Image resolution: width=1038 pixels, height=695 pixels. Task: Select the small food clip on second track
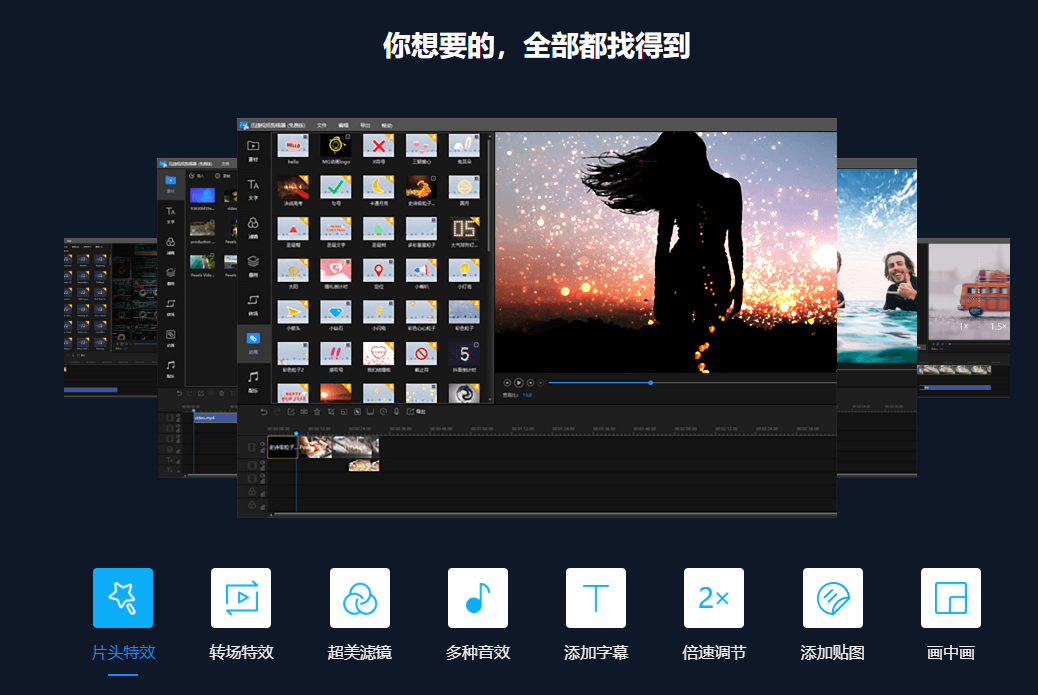(364, 466)
